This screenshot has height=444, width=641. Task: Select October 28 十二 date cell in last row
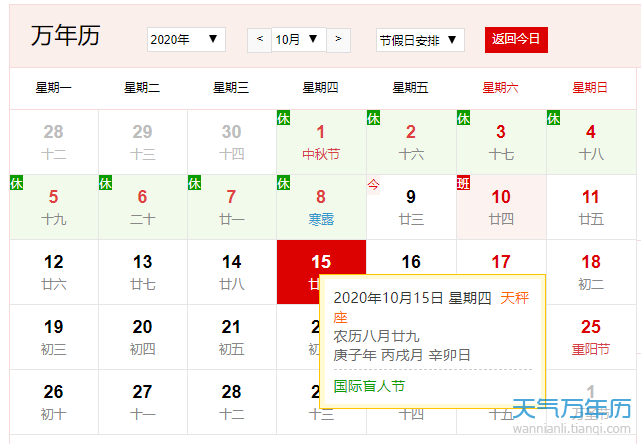tap(232, 402)
